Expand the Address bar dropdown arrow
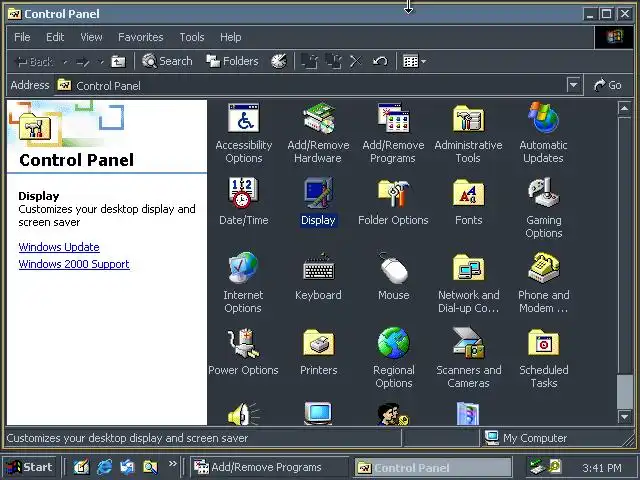Viewport: 640px width, 480px height. tap(573, 85)
